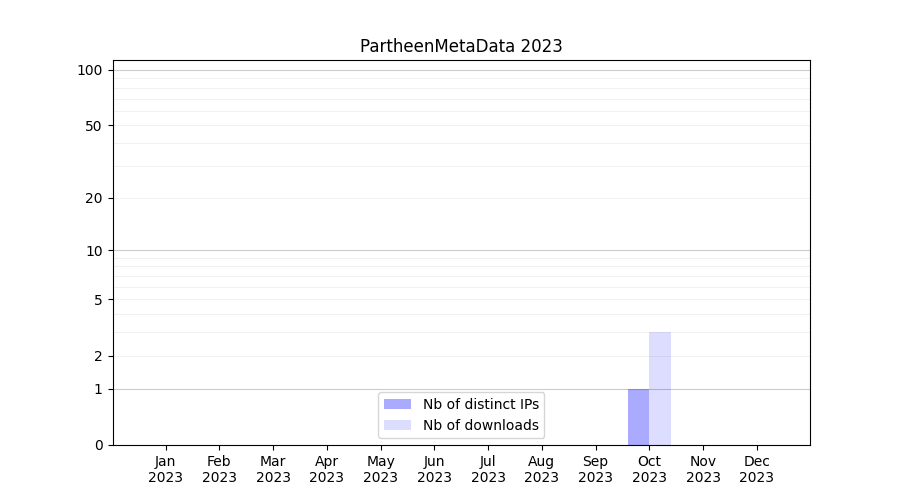900x500 pixels.
Task: Select the May 2023 axis tick label
Action: pos(380,469)
